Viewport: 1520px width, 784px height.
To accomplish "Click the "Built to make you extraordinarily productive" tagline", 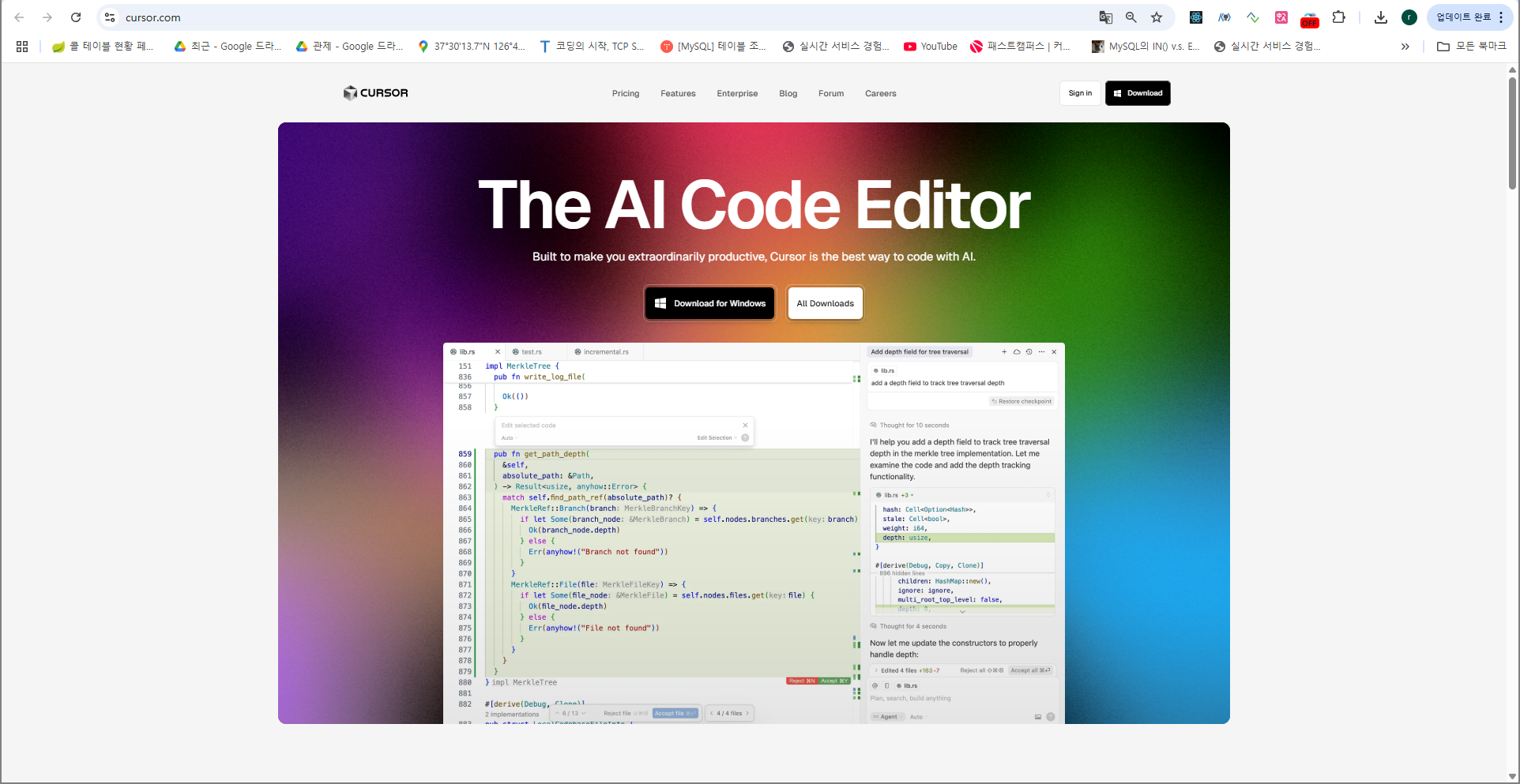I will 754,257.
